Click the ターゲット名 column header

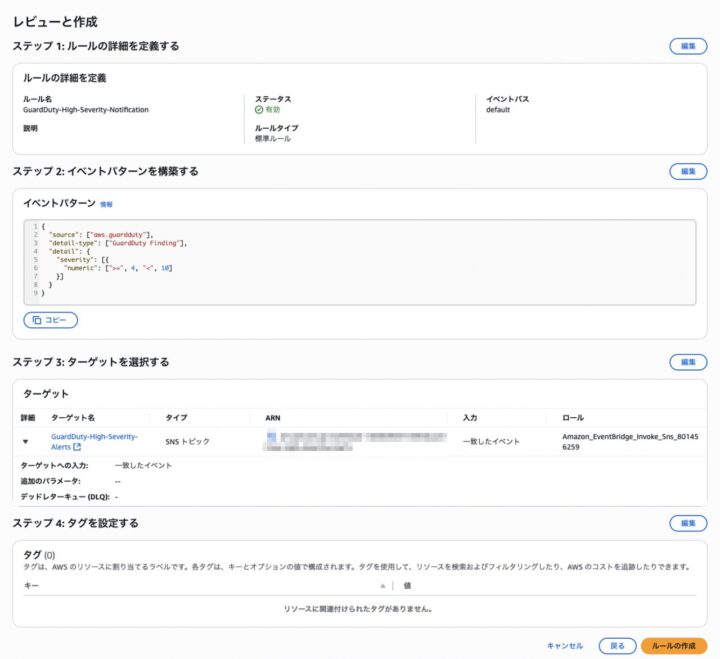pyautogui.click(x=73, y=417)
